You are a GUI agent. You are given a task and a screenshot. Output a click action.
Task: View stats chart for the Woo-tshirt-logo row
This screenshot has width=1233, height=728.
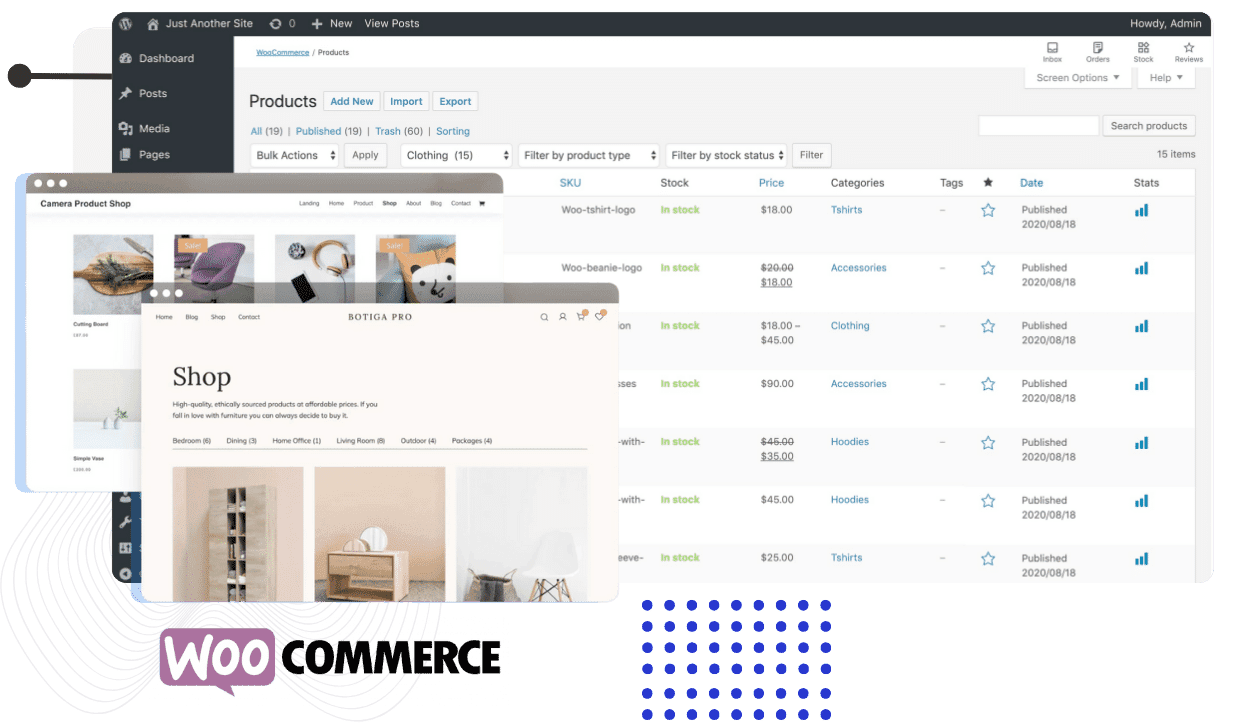tap(1141, 210)
